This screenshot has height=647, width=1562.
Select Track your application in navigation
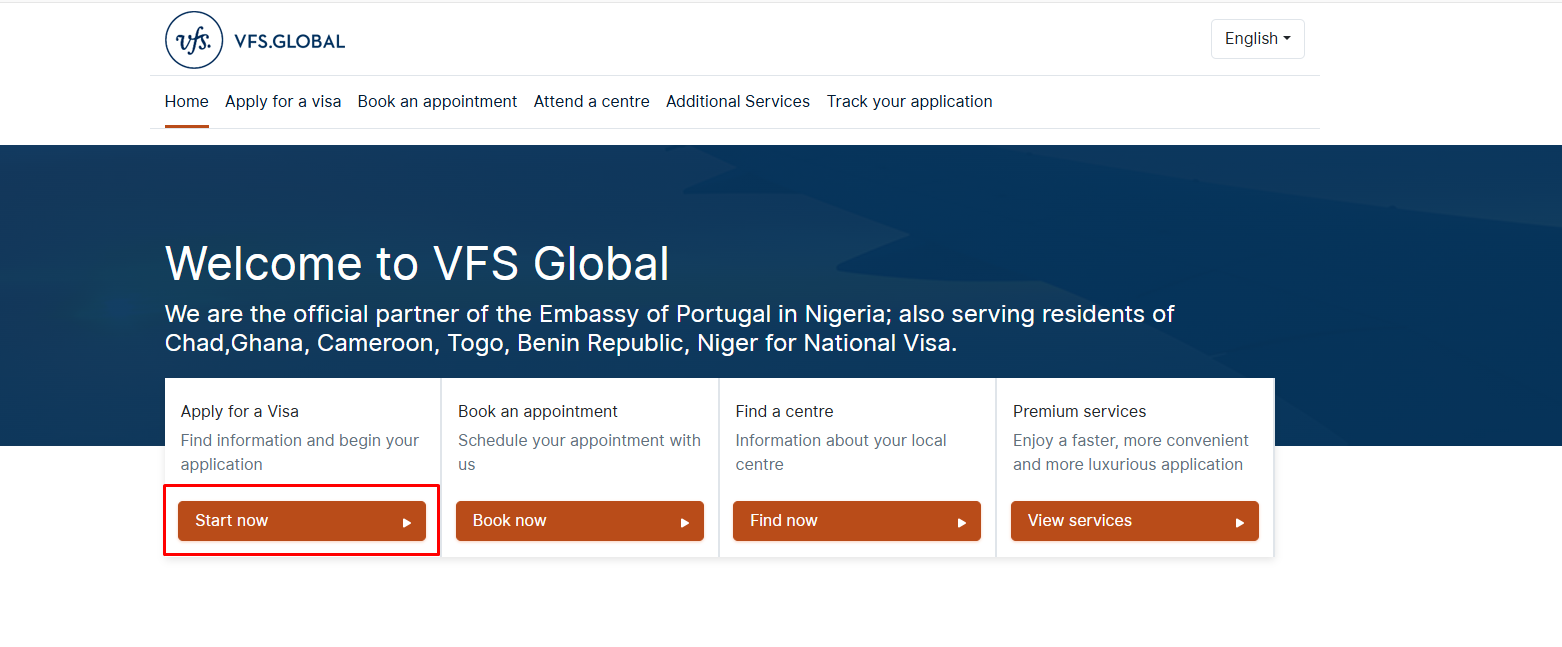pos(909,101)
